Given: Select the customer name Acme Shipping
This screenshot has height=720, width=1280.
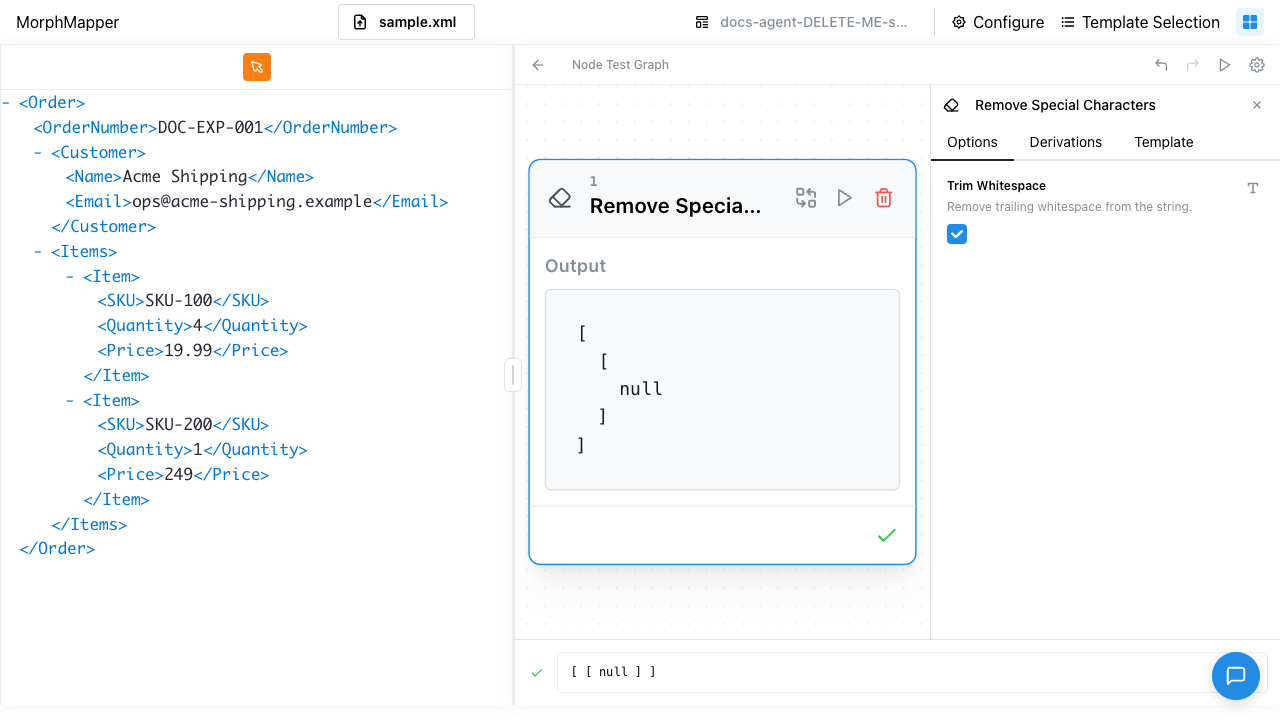Looking at the screenshot, I should point(185,177).
